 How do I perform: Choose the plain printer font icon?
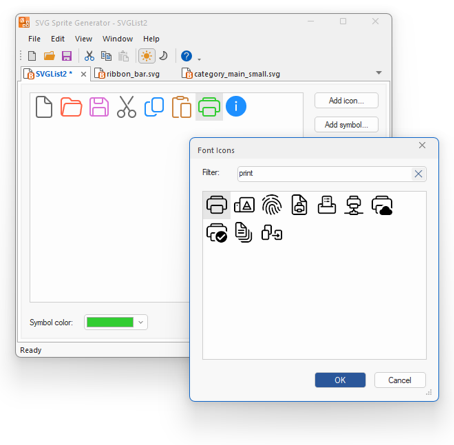(x=217, y=205)
